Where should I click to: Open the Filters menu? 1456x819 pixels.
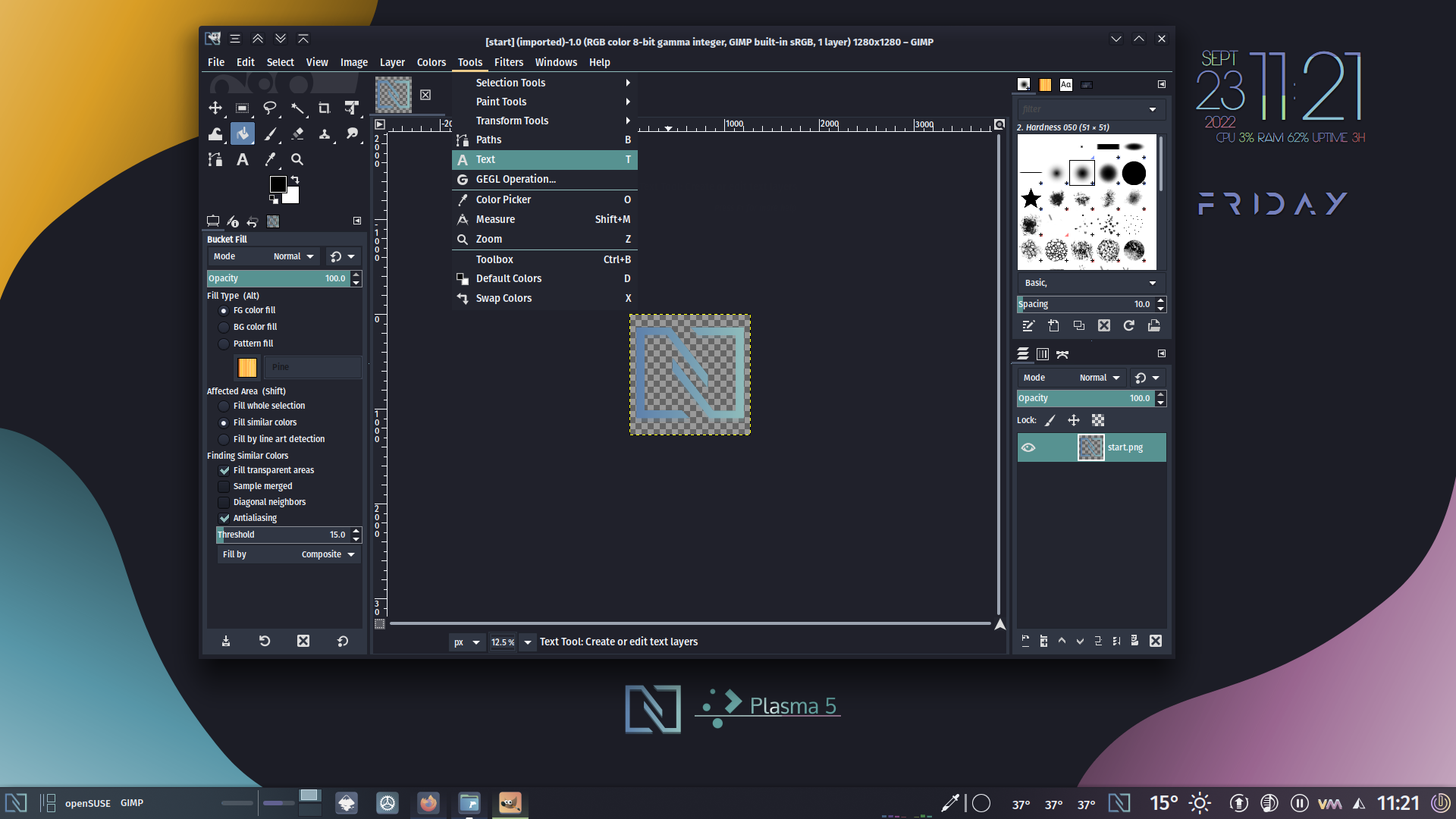(509, 62)
